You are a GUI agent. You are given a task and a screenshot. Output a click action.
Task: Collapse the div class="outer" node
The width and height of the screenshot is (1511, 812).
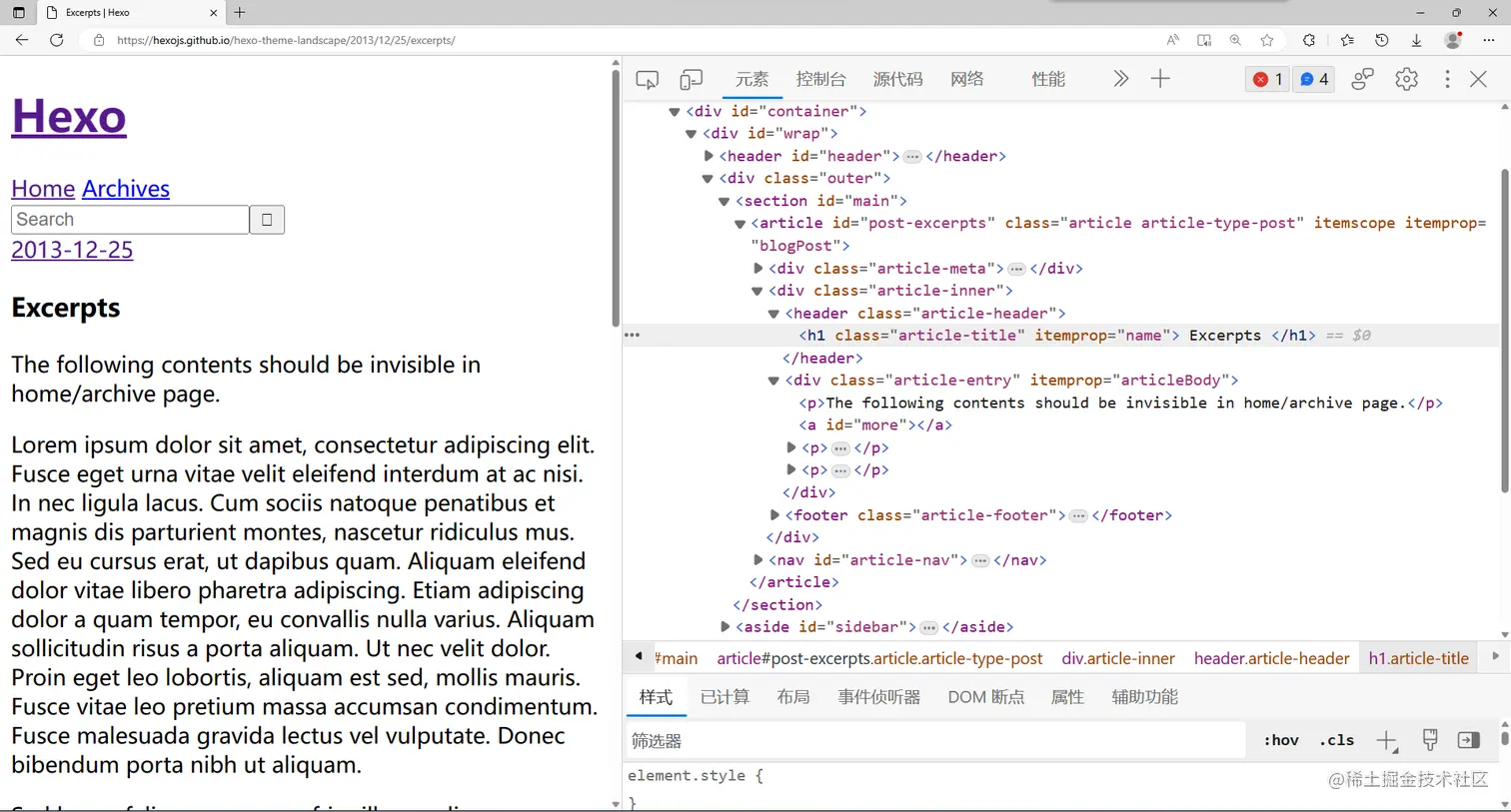coord(708,179)
